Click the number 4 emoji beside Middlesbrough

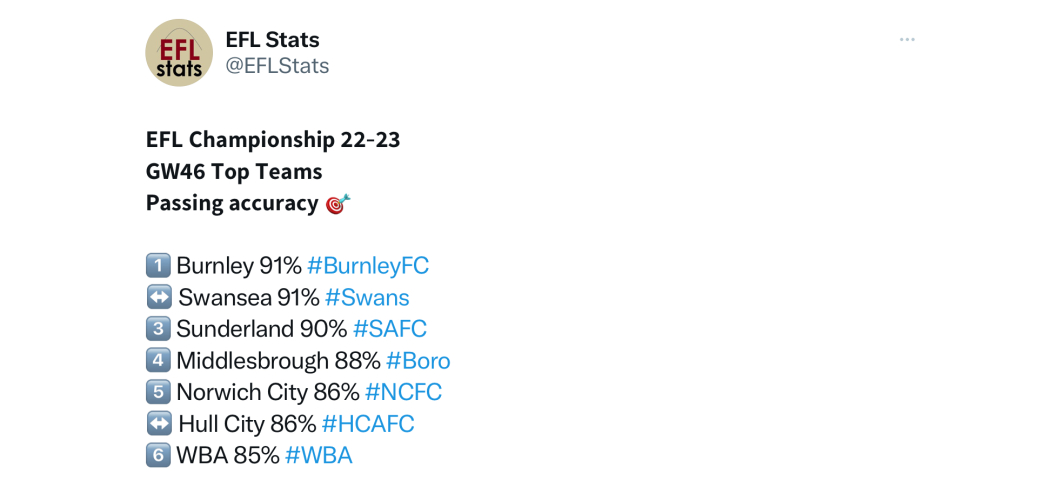[158, 361]
